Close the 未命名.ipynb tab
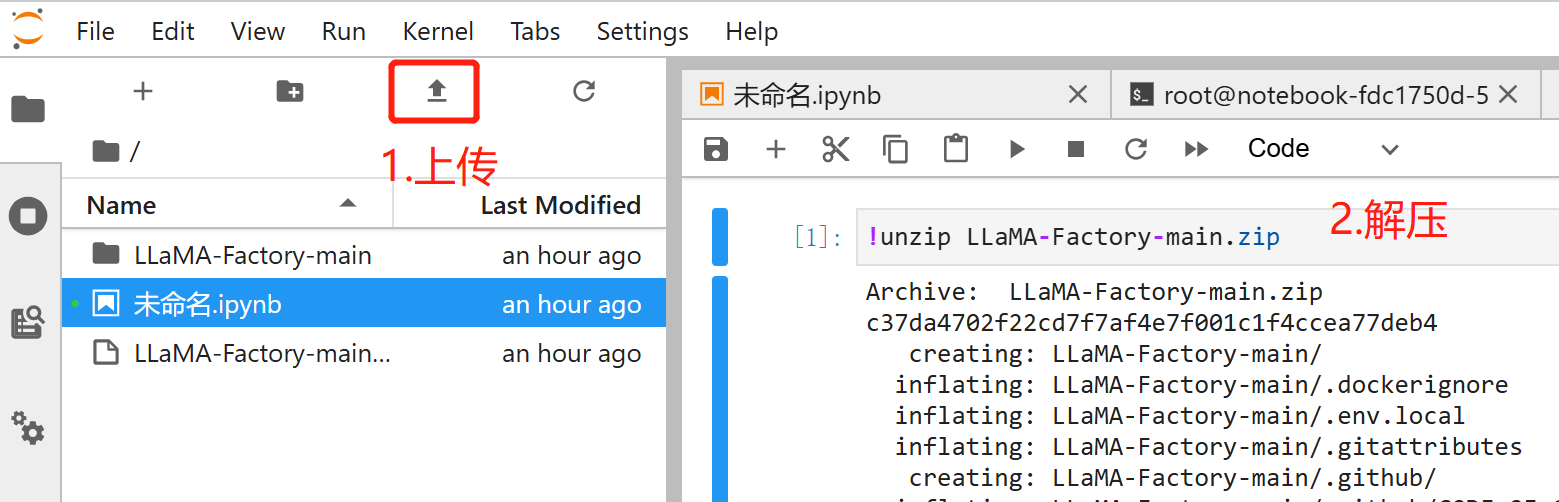The height and width of the screenshot is (502, 1559). click(x=1078, y=95)
